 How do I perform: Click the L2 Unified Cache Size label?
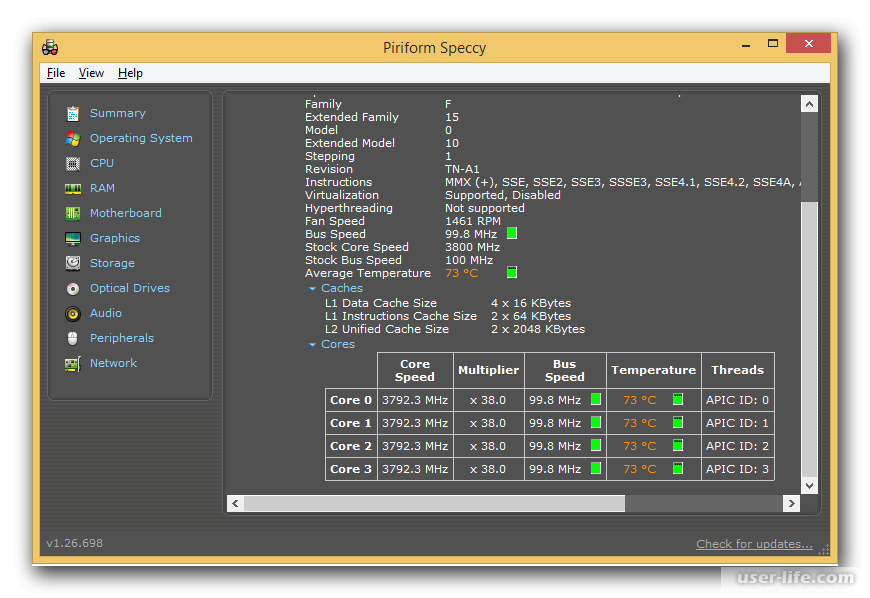coord(387,329)
